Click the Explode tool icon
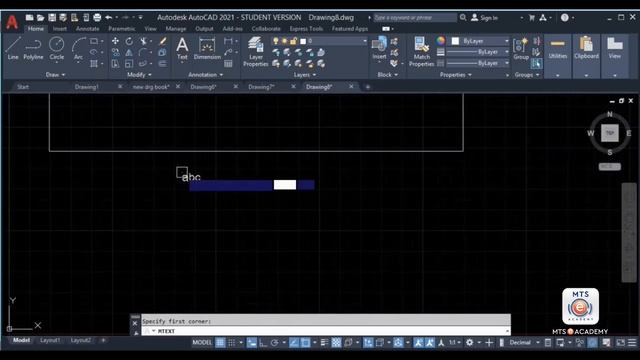Screen dimensions: 640x360 click(162, 52)
